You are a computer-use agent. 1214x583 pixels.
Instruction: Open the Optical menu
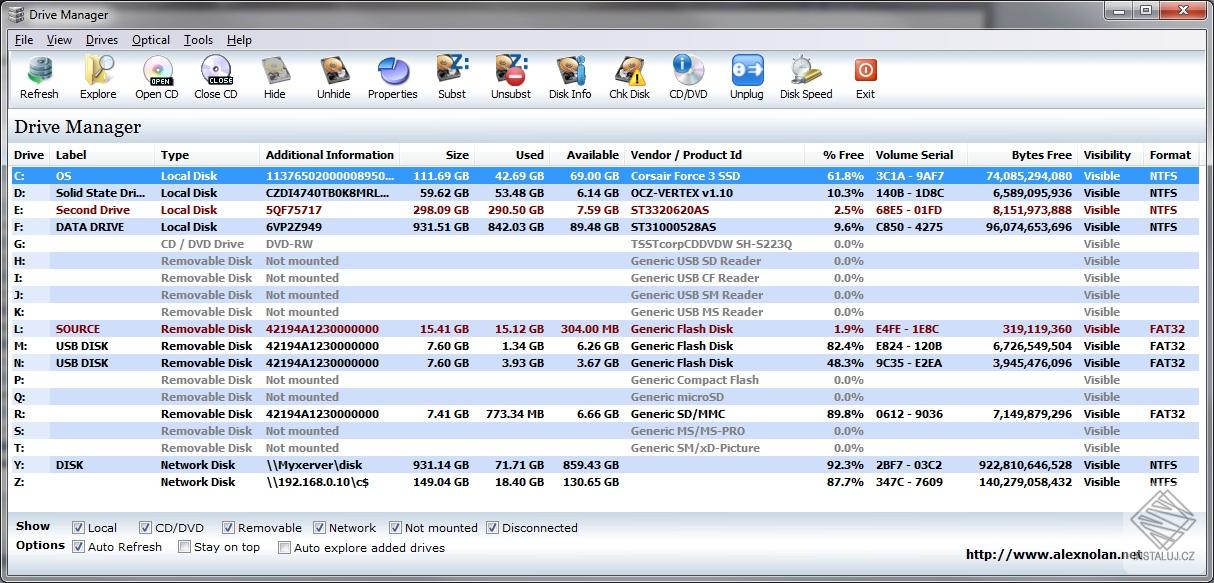point(150,40)
